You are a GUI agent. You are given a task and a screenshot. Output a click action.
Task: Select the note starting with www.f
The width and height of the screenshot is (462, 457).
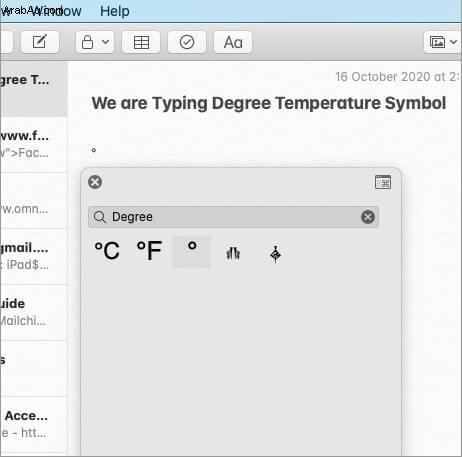pyautogui.click(x=33, y=144)
